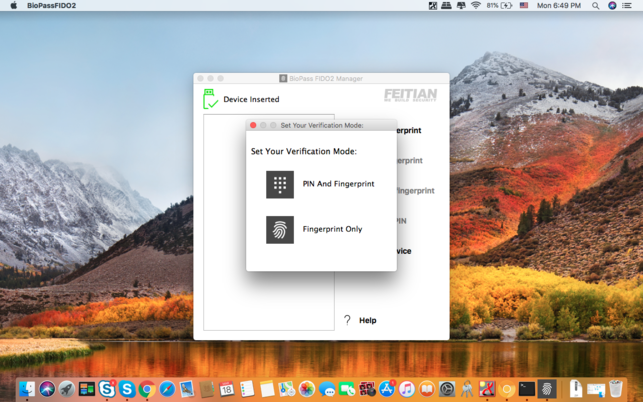Select the PIN And Fingerprint keypad icon
Image resolution: width=643 pixels, height=402 pixels.
280,185
